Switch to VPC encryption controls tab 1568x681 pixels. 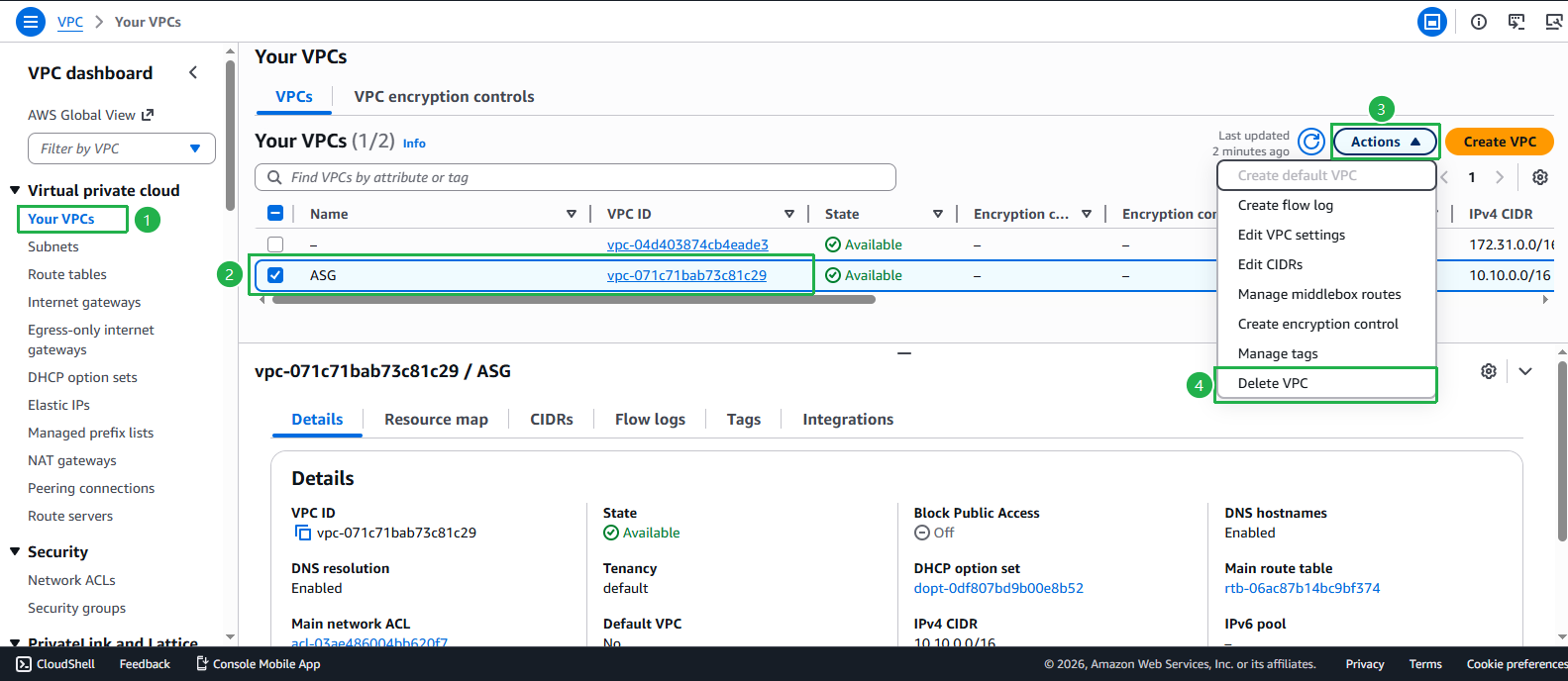444,96
